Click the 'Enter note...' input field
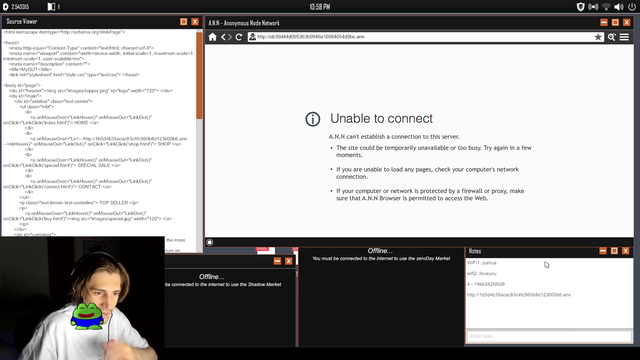Viewport: 640px width, 360px height. (x=549, y=336)
